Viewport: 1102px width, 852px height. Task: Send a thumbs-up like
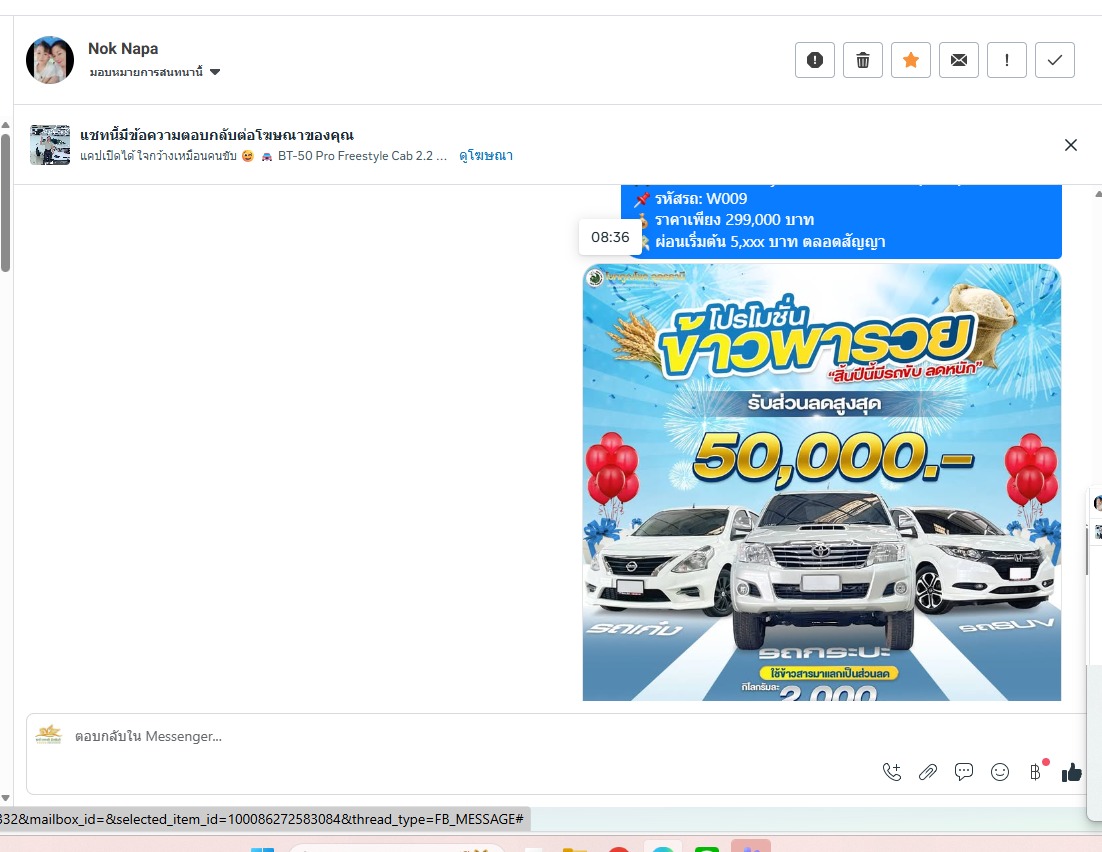(x=1071, y=771)
